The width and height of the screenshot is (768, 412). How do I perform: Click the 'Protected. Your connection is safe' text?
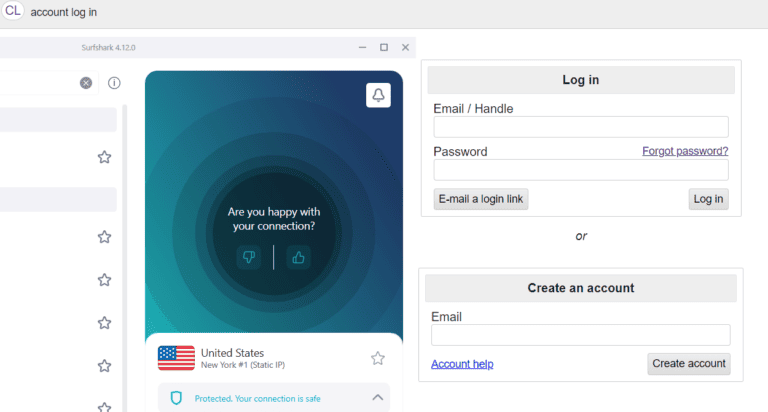[258, 398]
